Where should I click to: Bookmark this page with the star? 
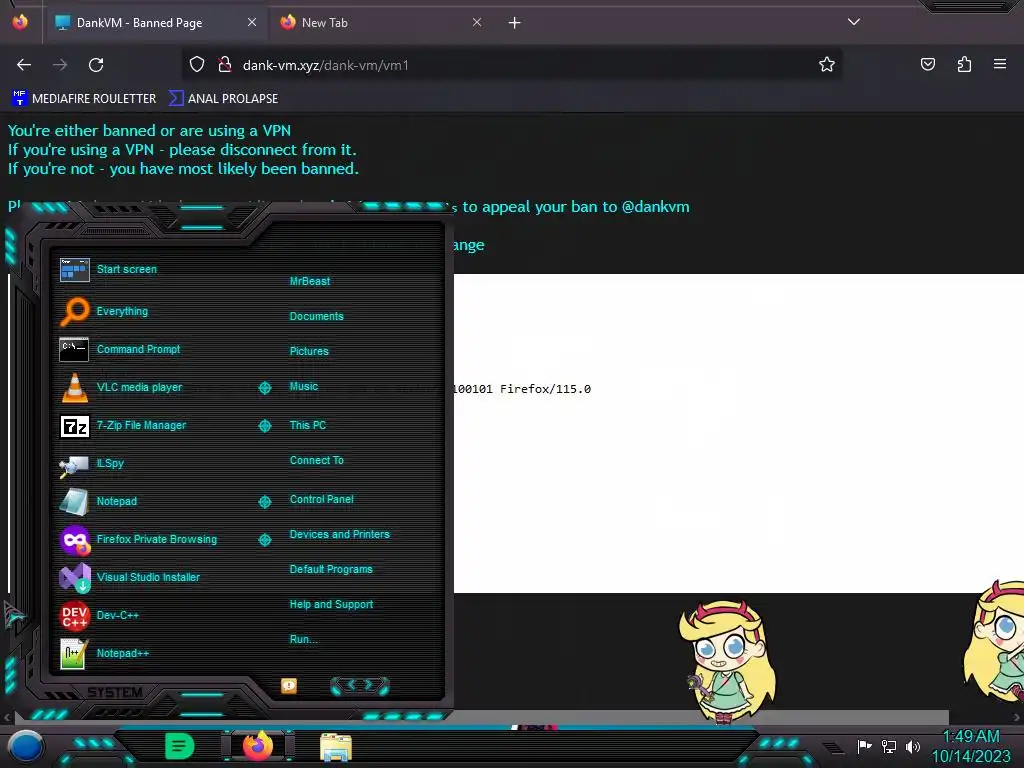827,64
